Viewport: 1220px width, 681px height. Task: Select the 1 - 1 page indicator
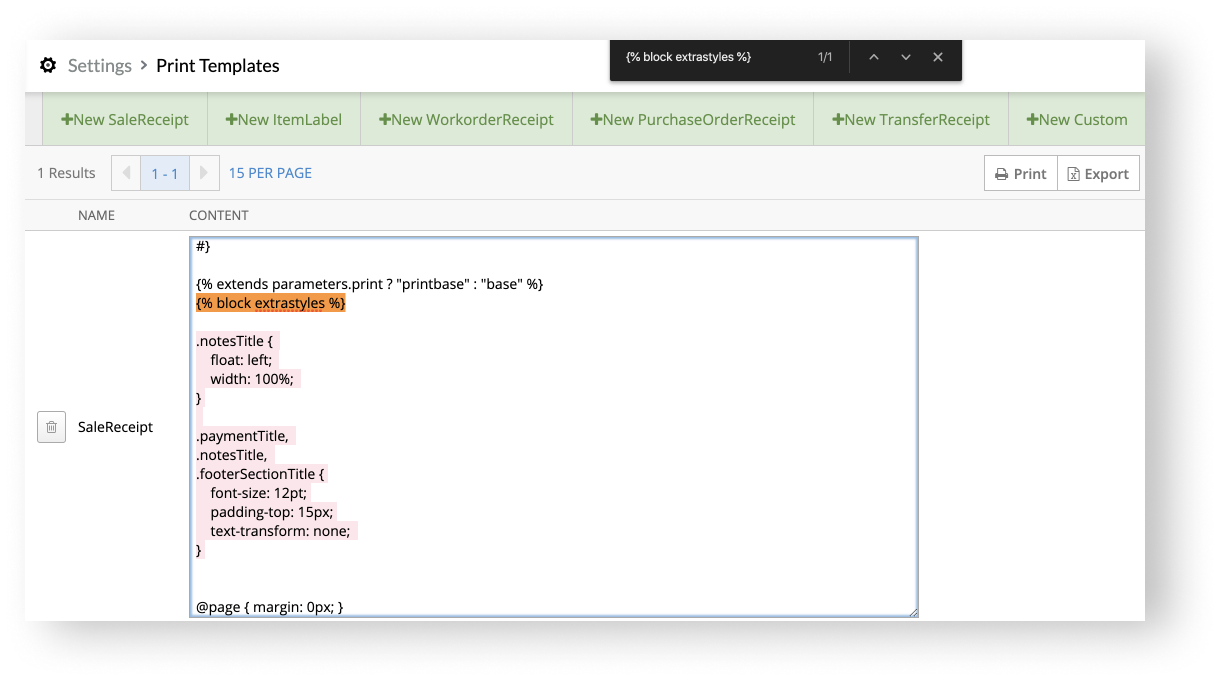coord(165,173)
